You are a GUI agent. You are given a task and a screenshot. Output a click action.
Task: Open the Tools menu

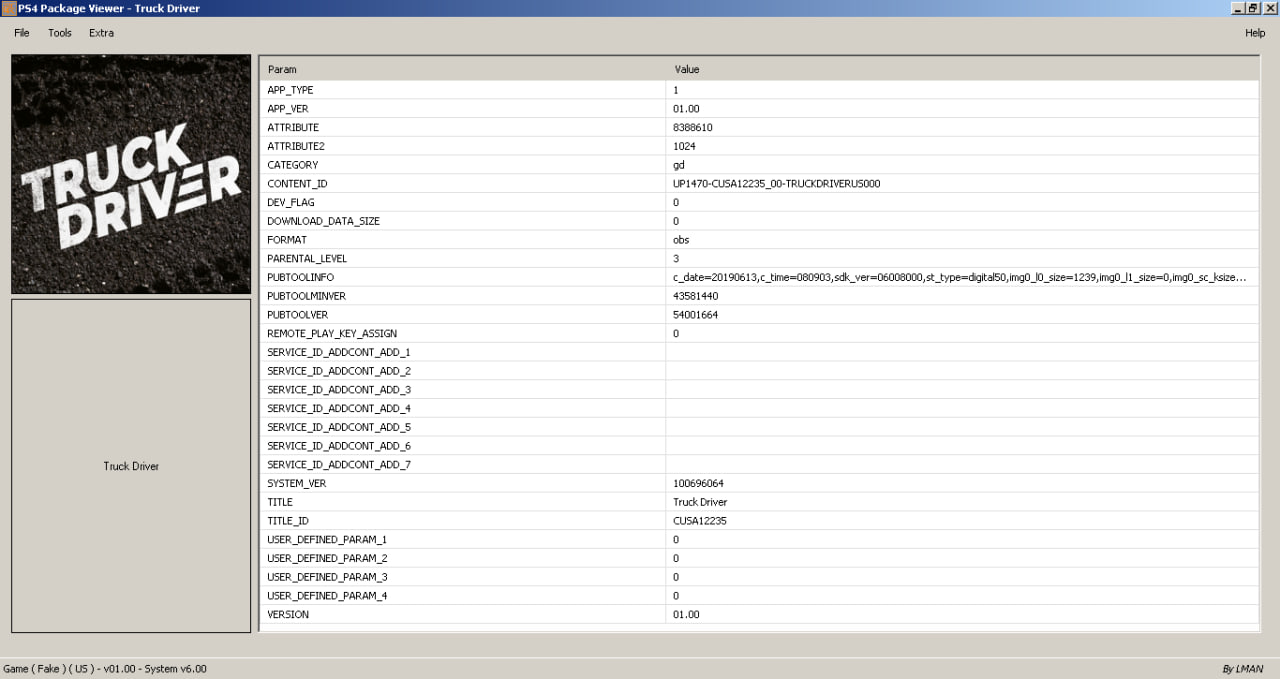pos(60,33)
